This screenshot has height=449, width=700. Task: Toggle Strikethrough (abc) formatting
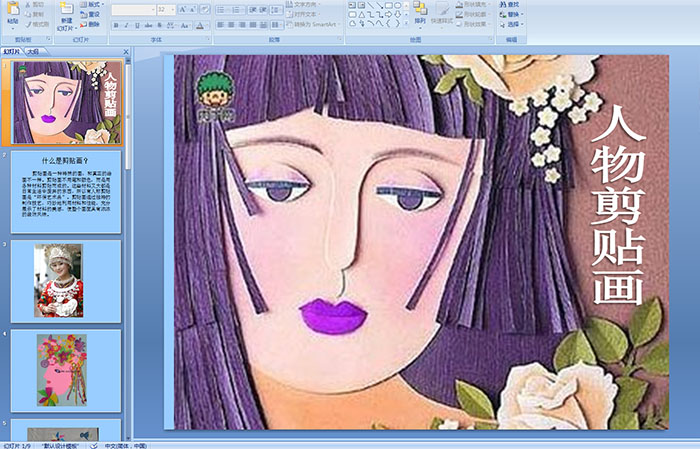149,25
